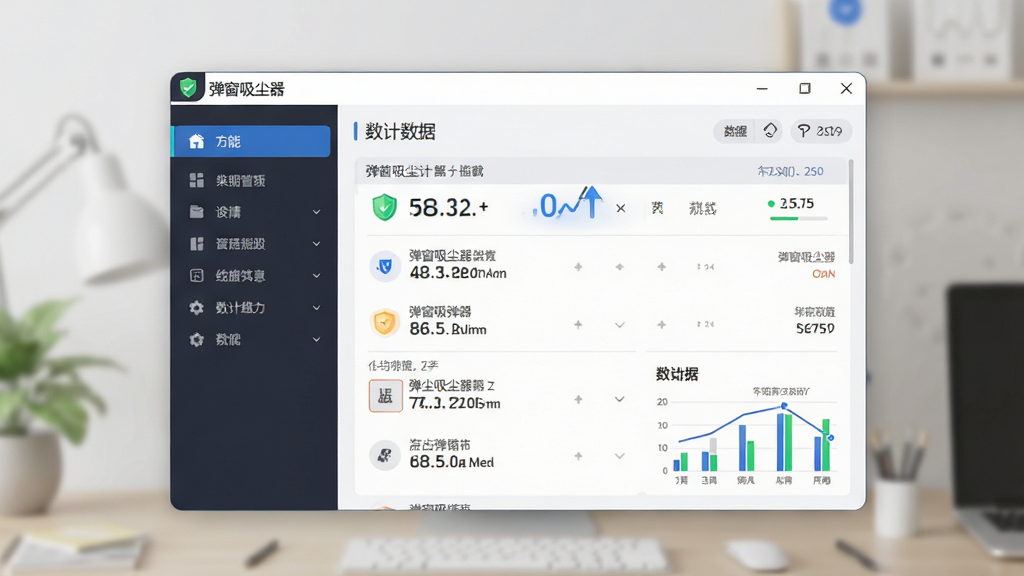Image resolution: width=1024 pixels, height=576 pixels.
Task: Click the 58.32.+ value
Action: coord(449,208)
